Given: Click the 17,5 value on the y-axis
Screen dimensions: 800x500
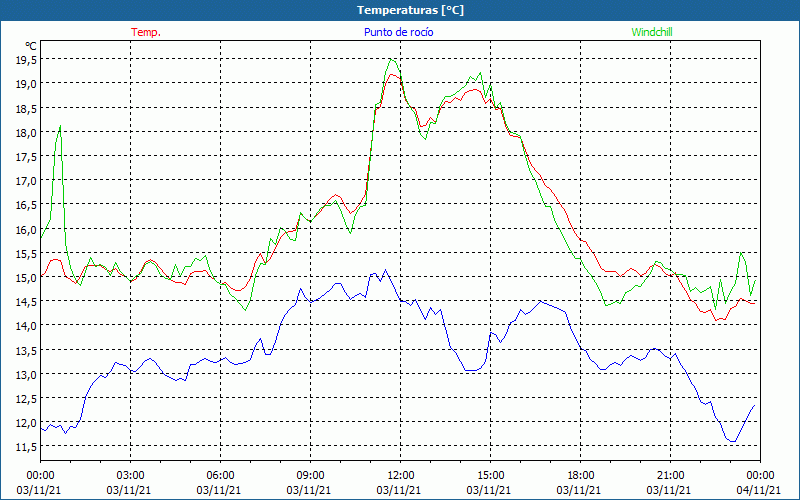Looking at the screenshot, I should [26, 157].
